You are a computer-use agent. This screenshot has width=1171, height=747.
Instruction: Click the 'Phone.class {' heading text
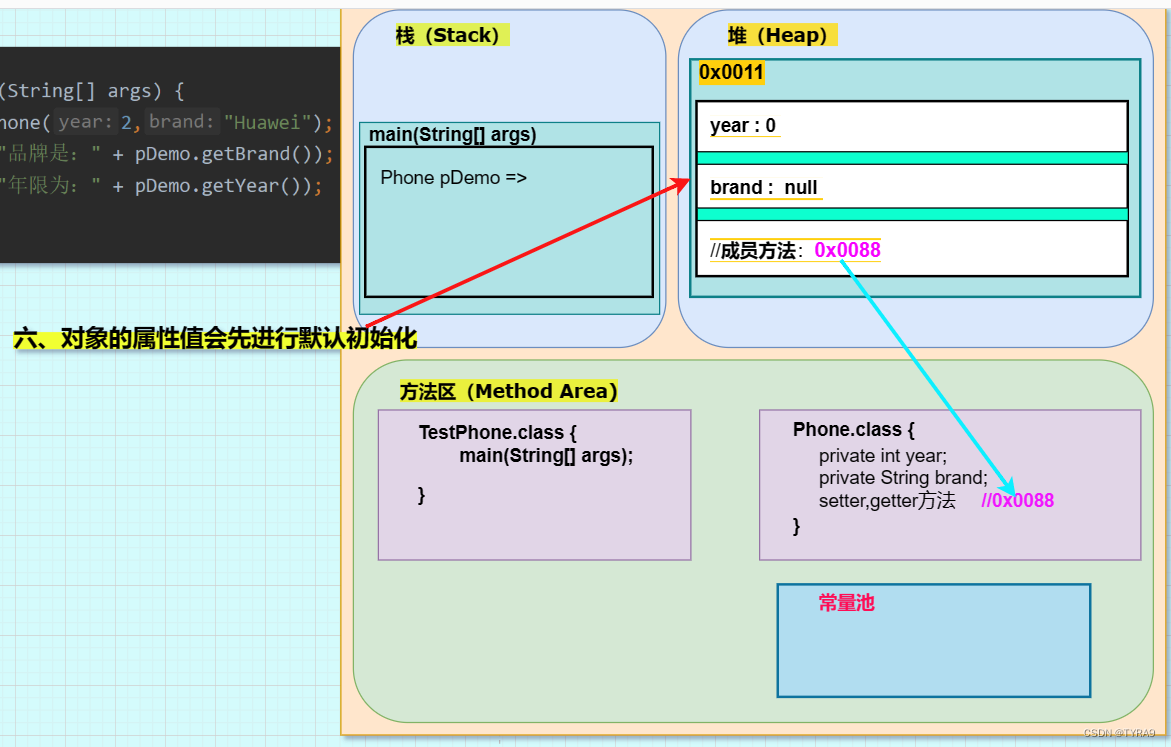pyautogui.click(x=854, y=430)
